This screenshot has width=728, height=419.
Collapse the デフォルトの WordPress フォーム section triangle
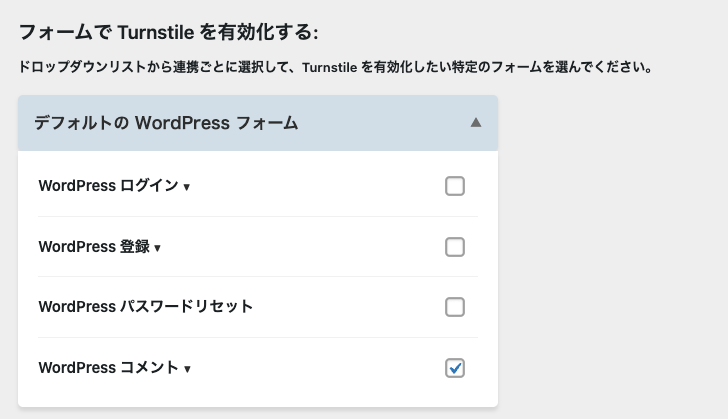[476, 123]
